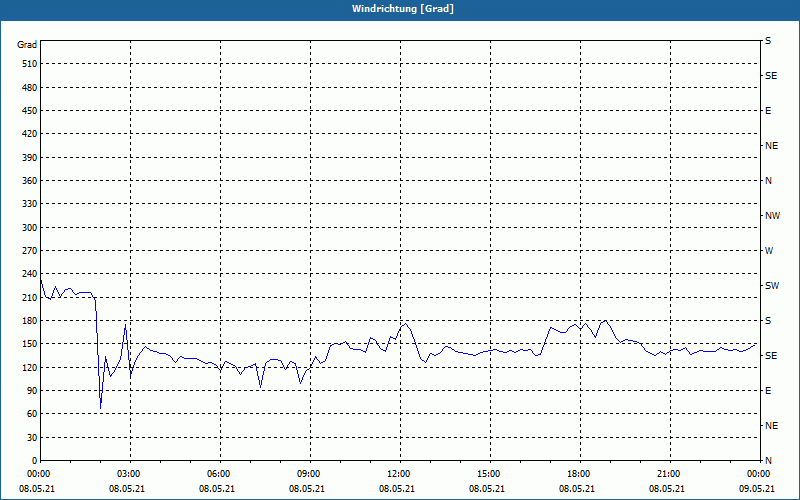Select the 08.05.21 date under 12:00
800x500 pixels.
point(396,489)
